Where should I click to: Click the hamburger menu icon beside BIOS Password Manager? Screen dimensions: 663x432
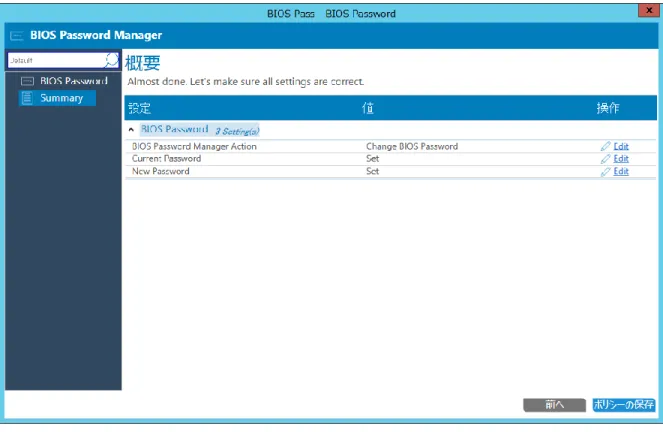tap(16, 36)
